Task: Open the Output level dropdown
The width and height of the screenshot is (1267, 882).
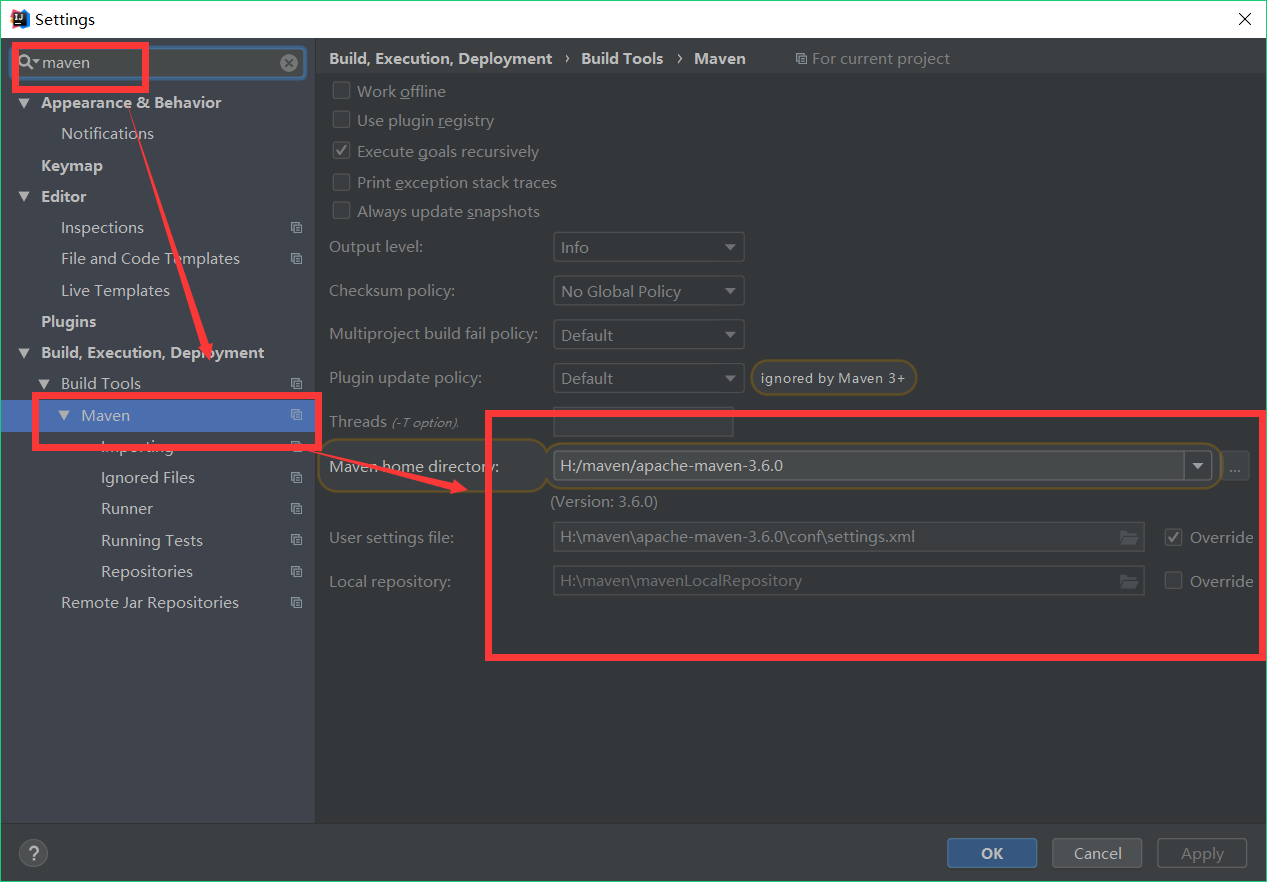Action: coord(648,247)
